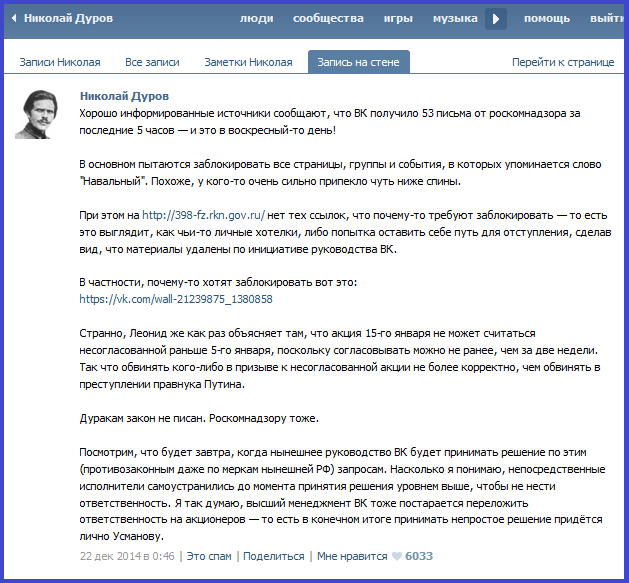The width and height of the screenshot is (629, 583).
Task: Switch to Заметки Николая tab
Action: tap(248, 62)
